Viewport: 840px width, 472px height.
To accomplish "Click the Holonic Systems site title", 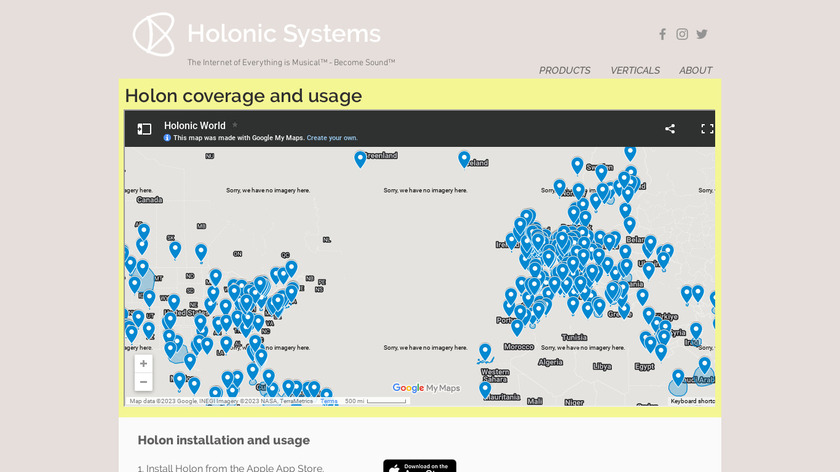I will pyautogui.click(x=284, y=34).
